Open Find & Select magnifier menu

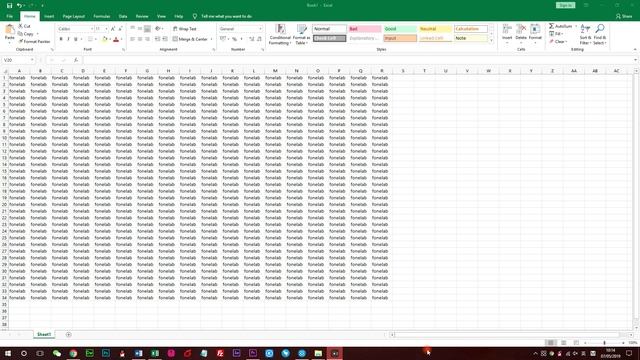(x=600, y=34)
